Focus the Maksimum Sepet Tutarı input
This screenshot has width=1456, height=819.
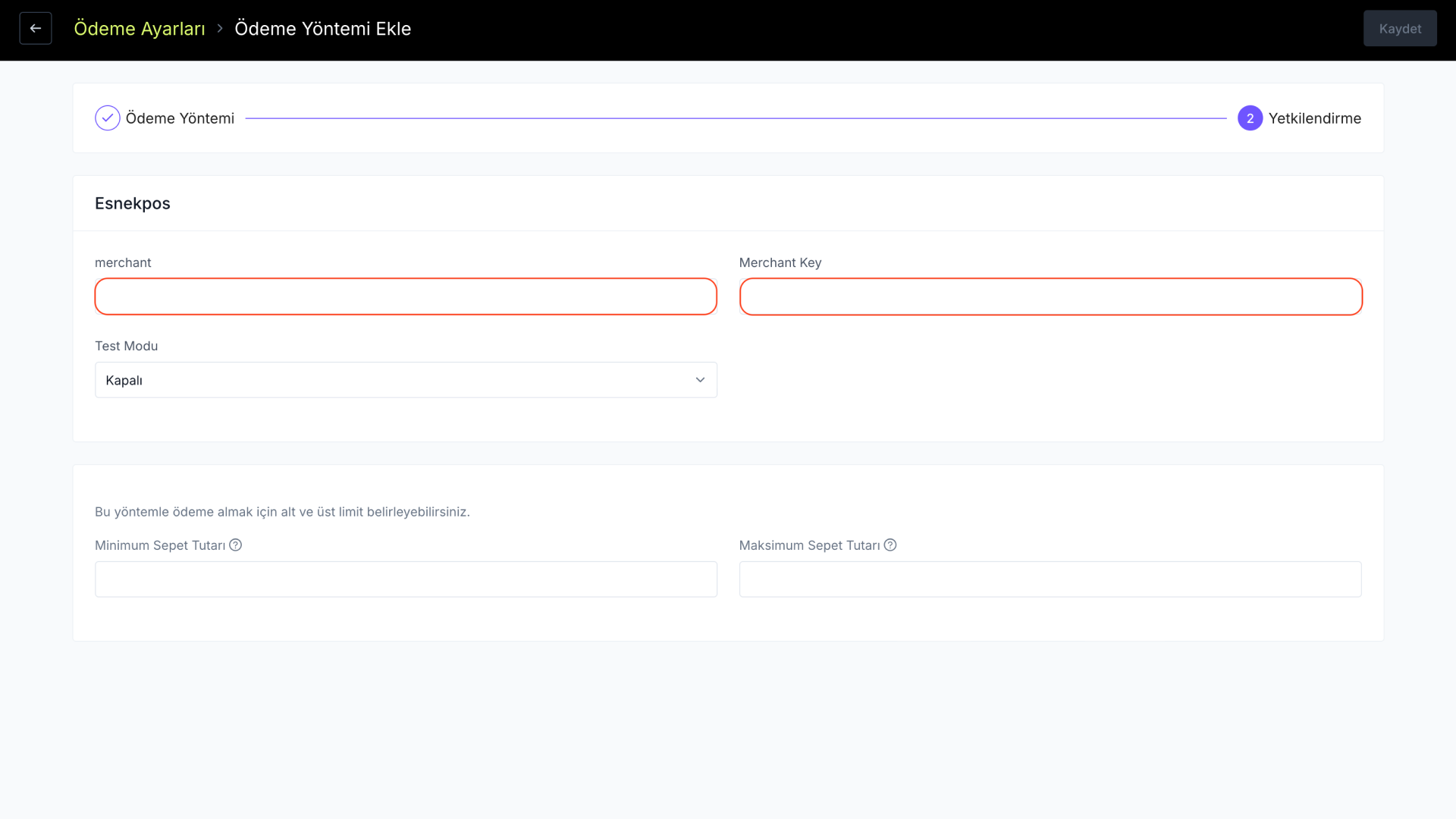click(1050, 579)
